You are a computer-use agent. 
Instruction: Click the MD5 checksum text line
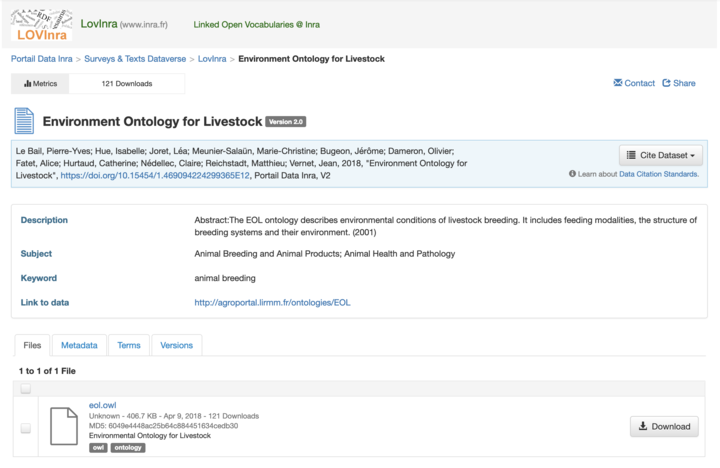click(163, 426)
